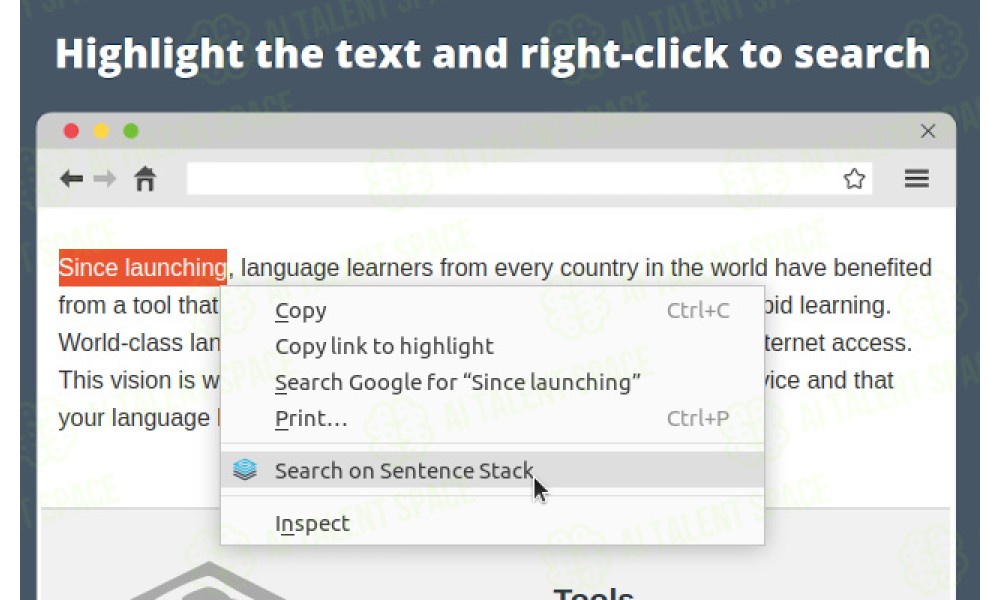Screen dimensions: 1000x600
Task: Click the words "language learners from every country"
Action: (x=439, y=268)
